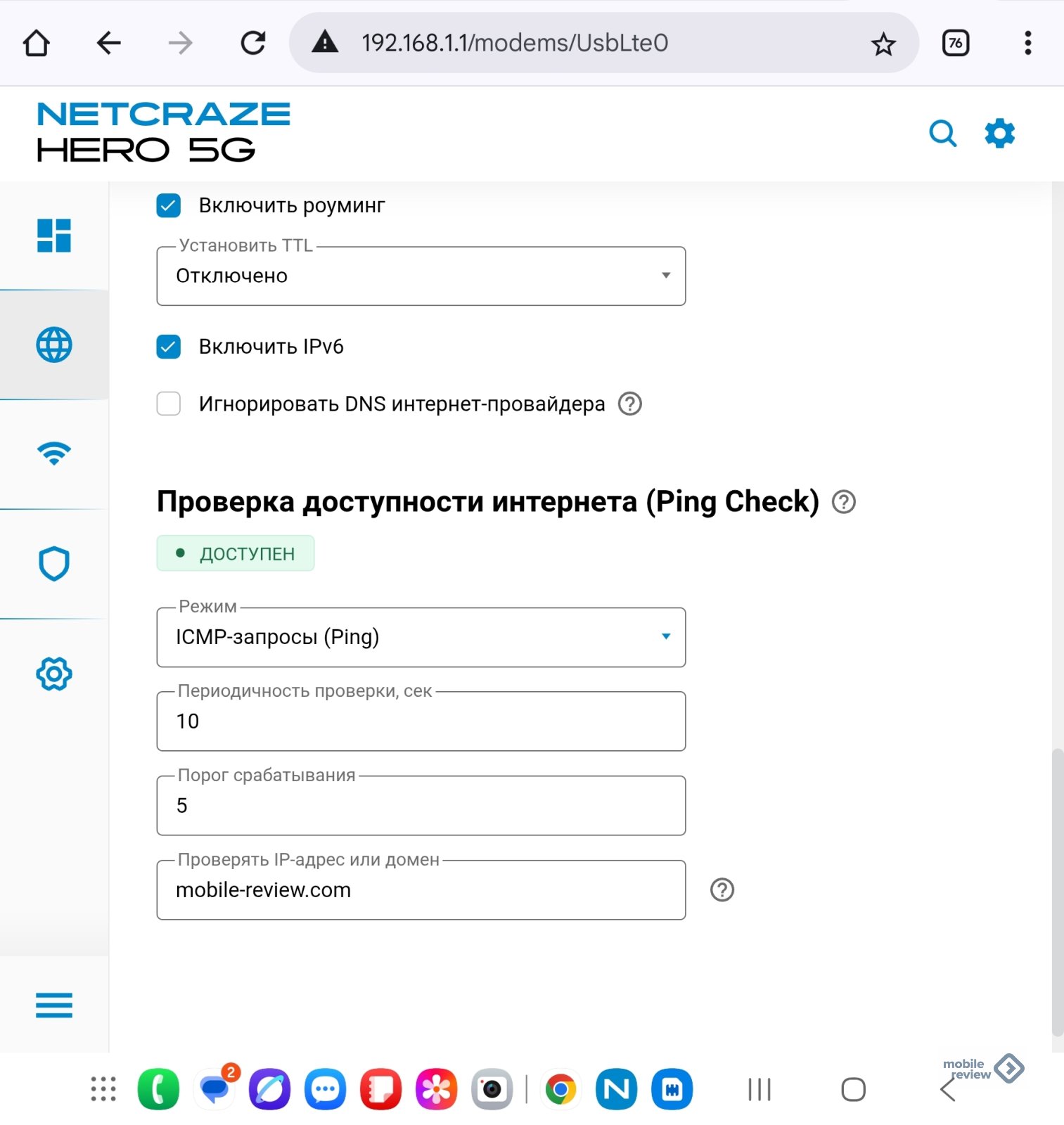Enable Игнорировать DNS интернет-провайдера checkbox
The height and width of the screenshot is (1125, 1064).
tap(169, 404)
